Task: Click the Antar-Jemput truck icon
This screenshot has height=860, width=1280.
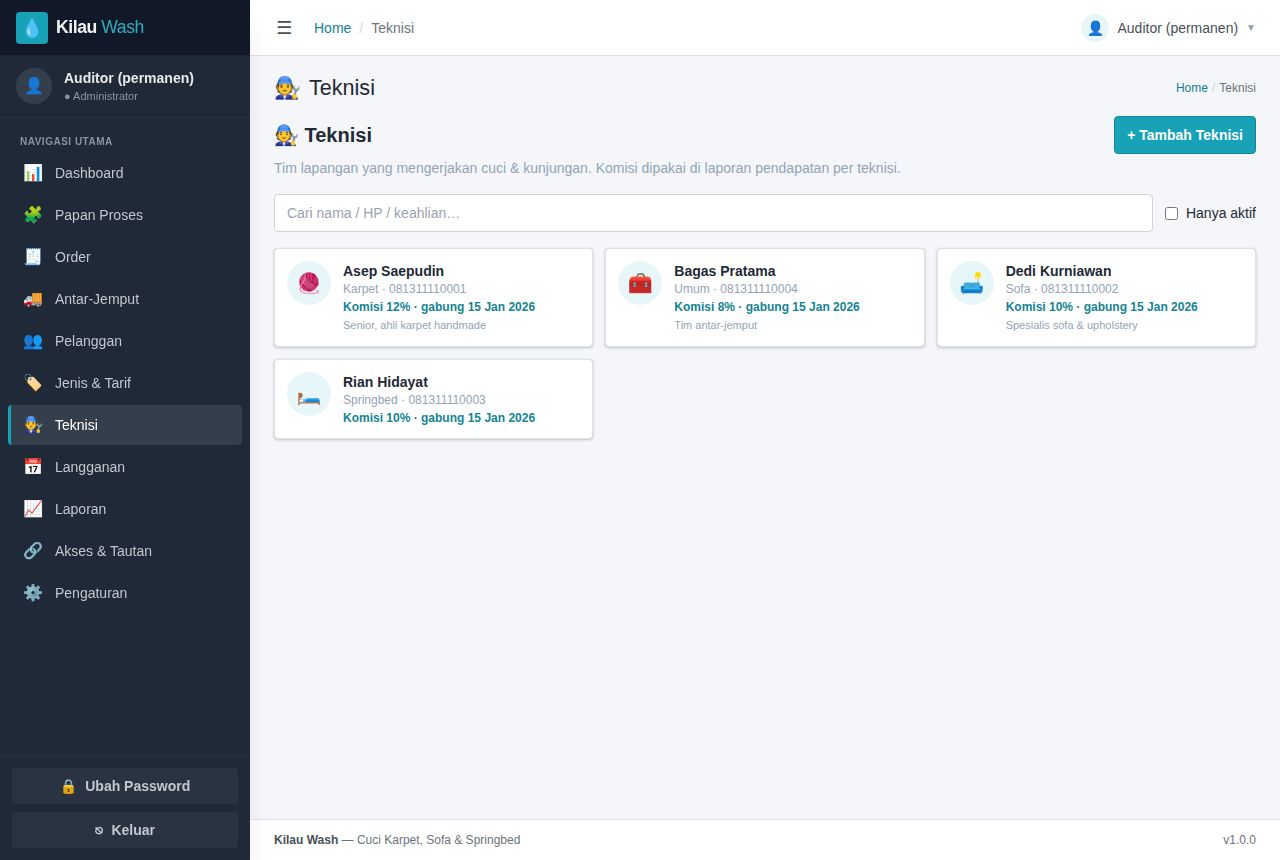Action: coord(33,299)
